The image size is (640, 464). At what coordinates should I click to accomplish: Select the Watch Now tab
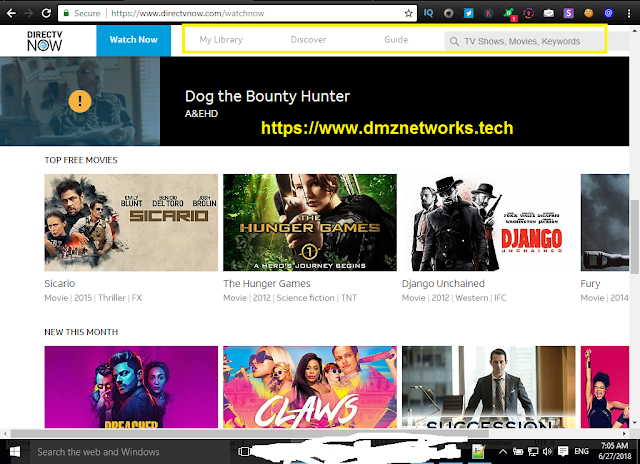[133, 40]
